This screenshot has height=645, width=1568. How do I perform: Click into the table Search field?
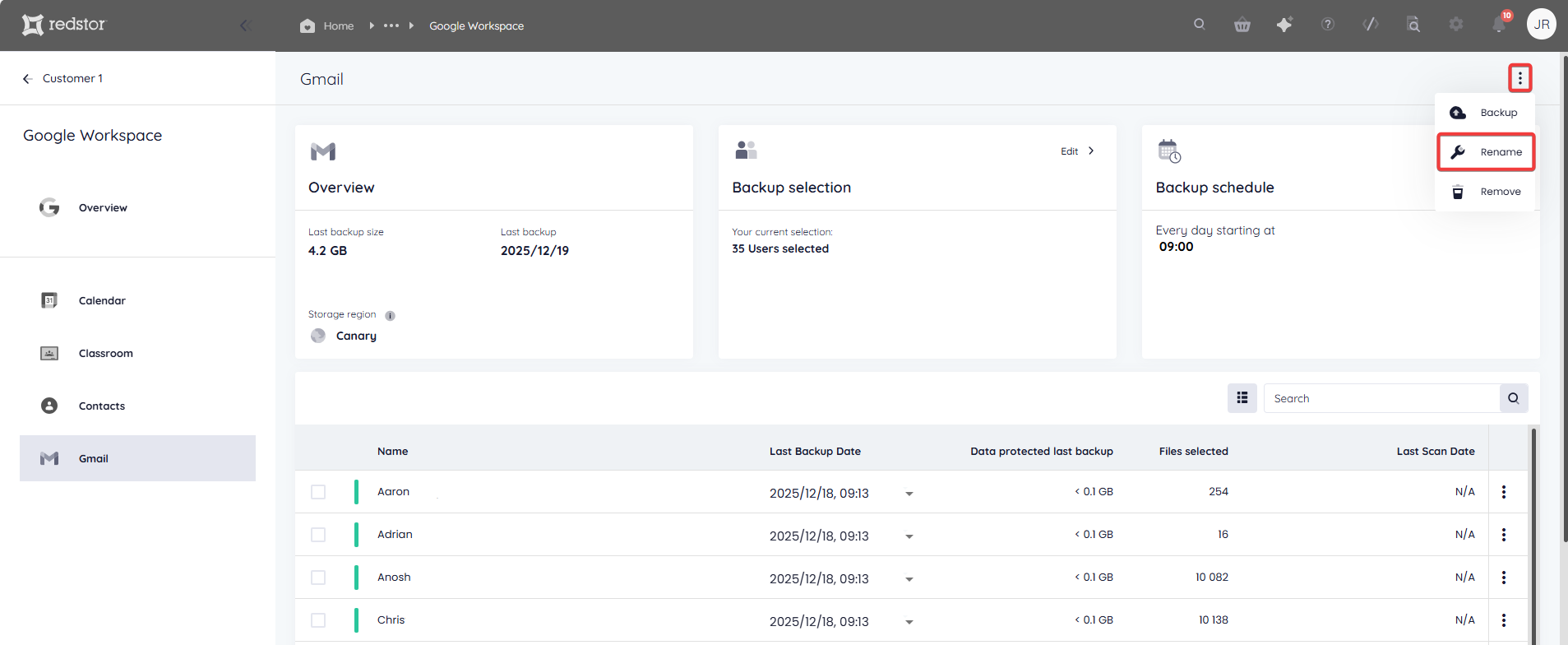point(1381,398)
